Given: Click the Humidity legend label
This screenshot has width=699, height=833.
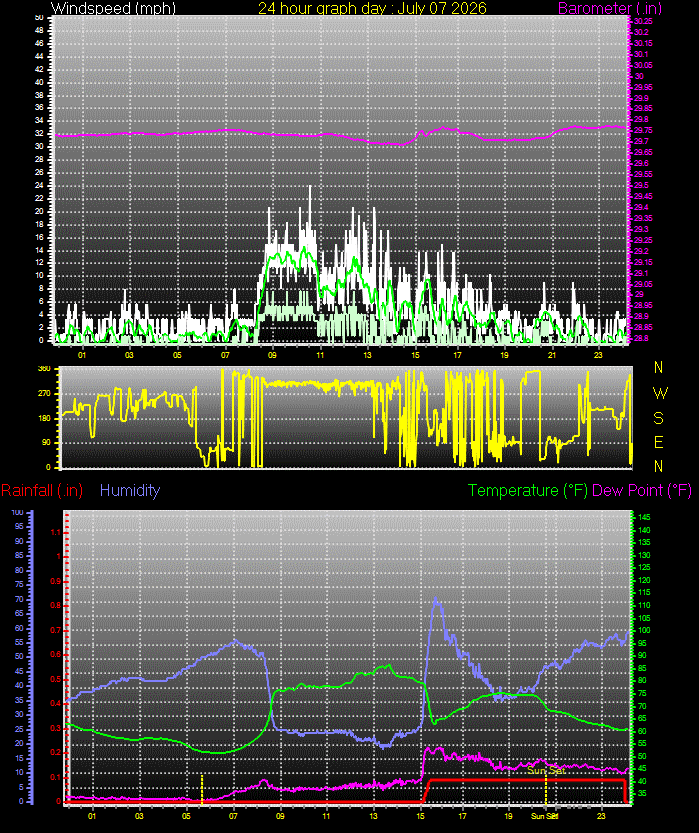Looking at the screenshot, I should click(x=130, y=490).
